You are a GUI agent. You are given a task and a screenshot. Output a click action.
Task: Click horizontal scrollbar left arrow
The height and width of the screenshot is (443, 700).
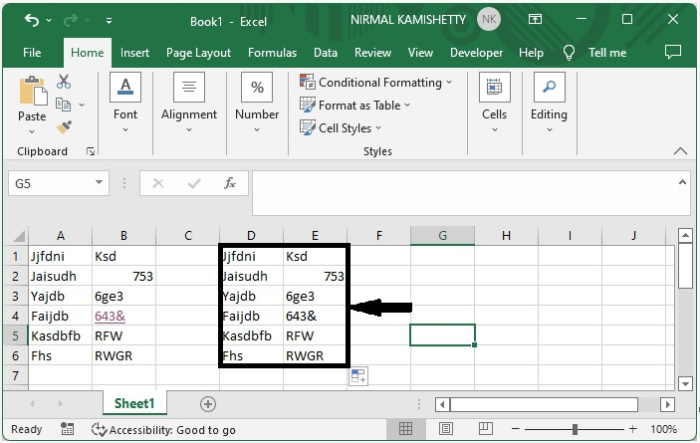[442, 405]
